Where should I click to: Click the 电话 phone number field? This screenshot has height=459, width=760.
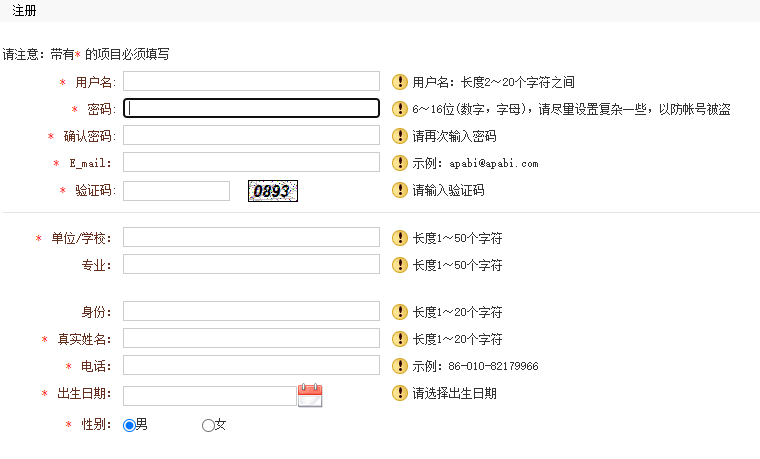pos(251,365)
